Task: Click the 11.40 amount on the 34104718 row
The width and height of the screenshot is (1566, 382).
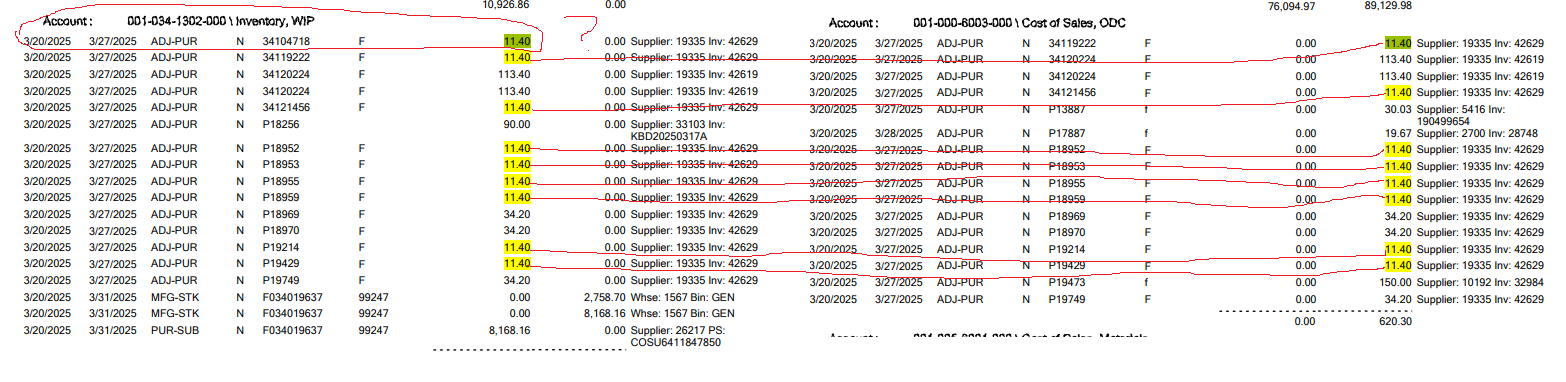Action: coord(517,41)
